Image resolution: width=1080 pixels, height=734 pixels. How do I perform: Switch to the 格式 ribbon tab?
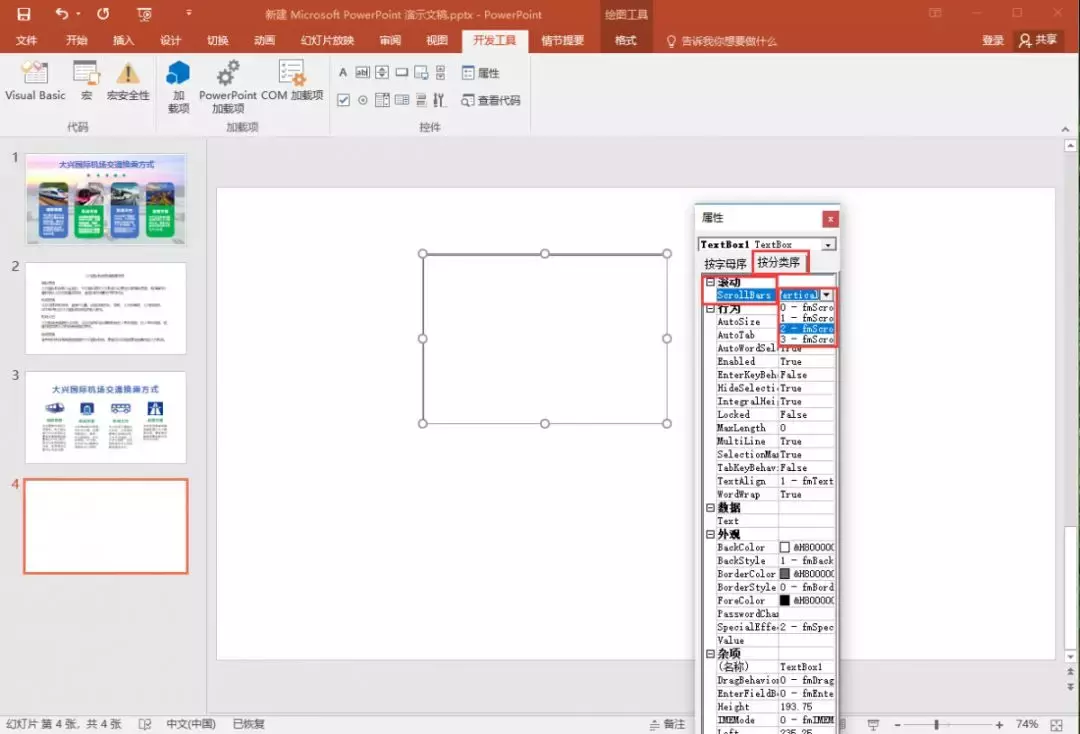point(625,41)
